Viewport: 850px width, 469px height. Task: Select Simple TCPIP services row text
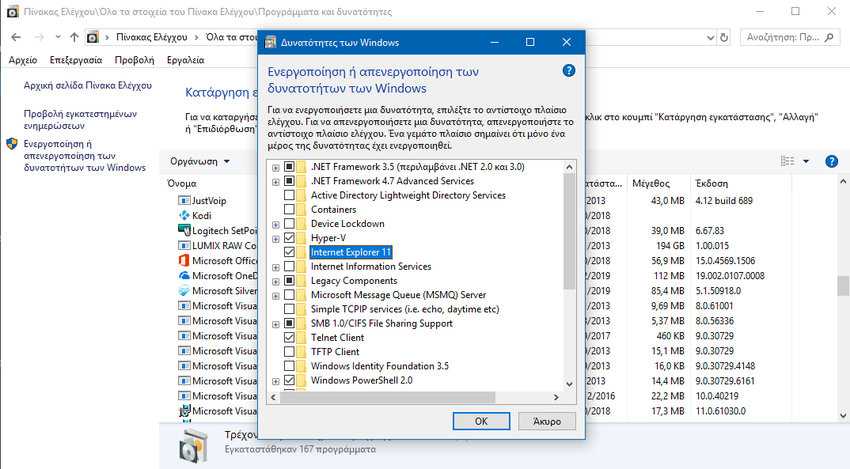click(405, 309)
